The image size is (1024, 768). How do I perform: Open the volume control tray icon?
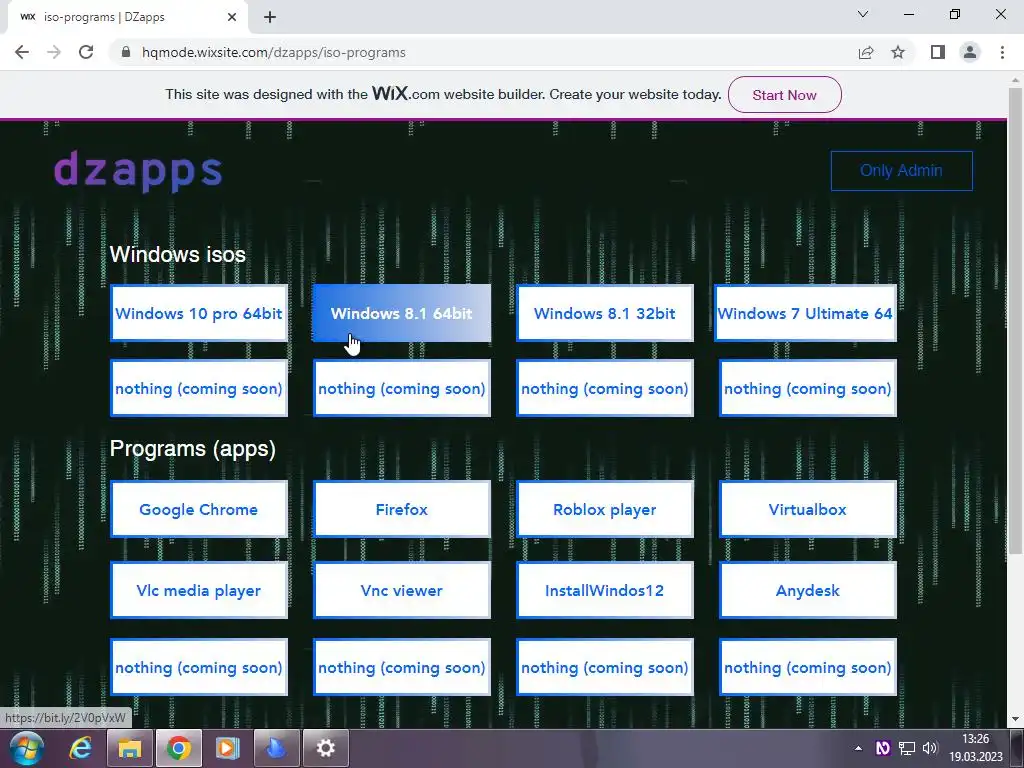pyautogui.click(x=930, y=748)
